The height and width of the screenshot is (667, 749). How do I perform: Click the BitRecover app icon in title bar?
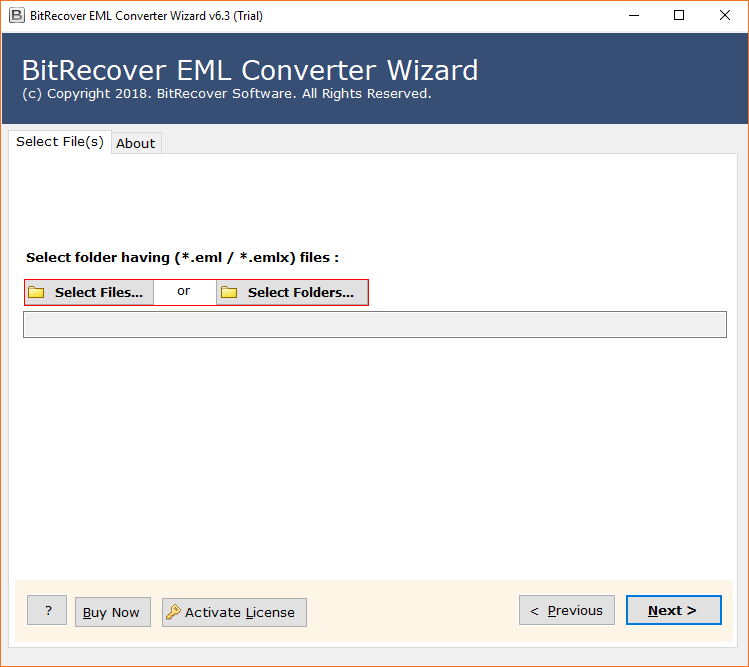click(x=17, y=16)
